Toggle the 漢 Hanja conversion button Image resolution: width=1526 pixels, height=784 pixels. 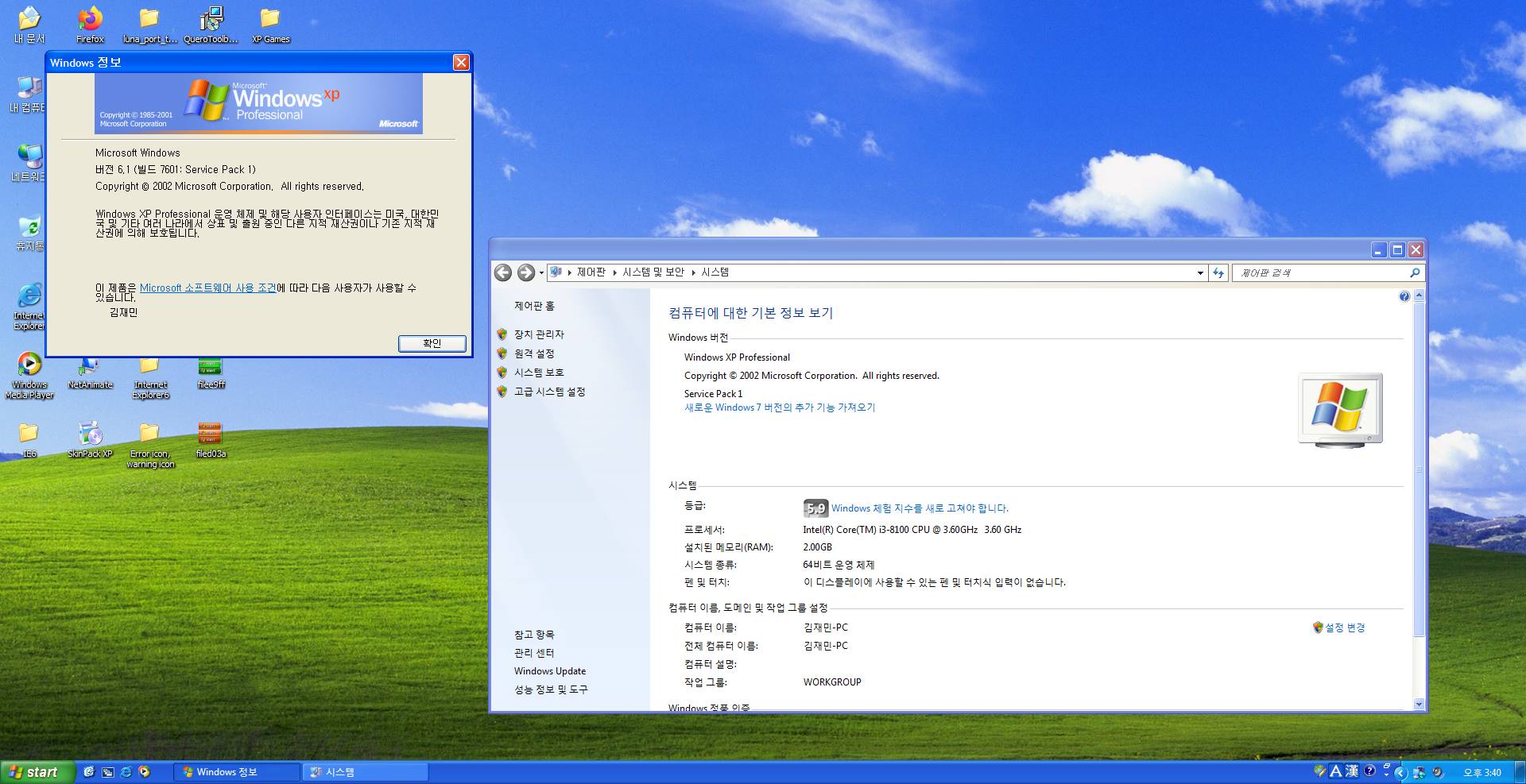tap(1352, 770)
